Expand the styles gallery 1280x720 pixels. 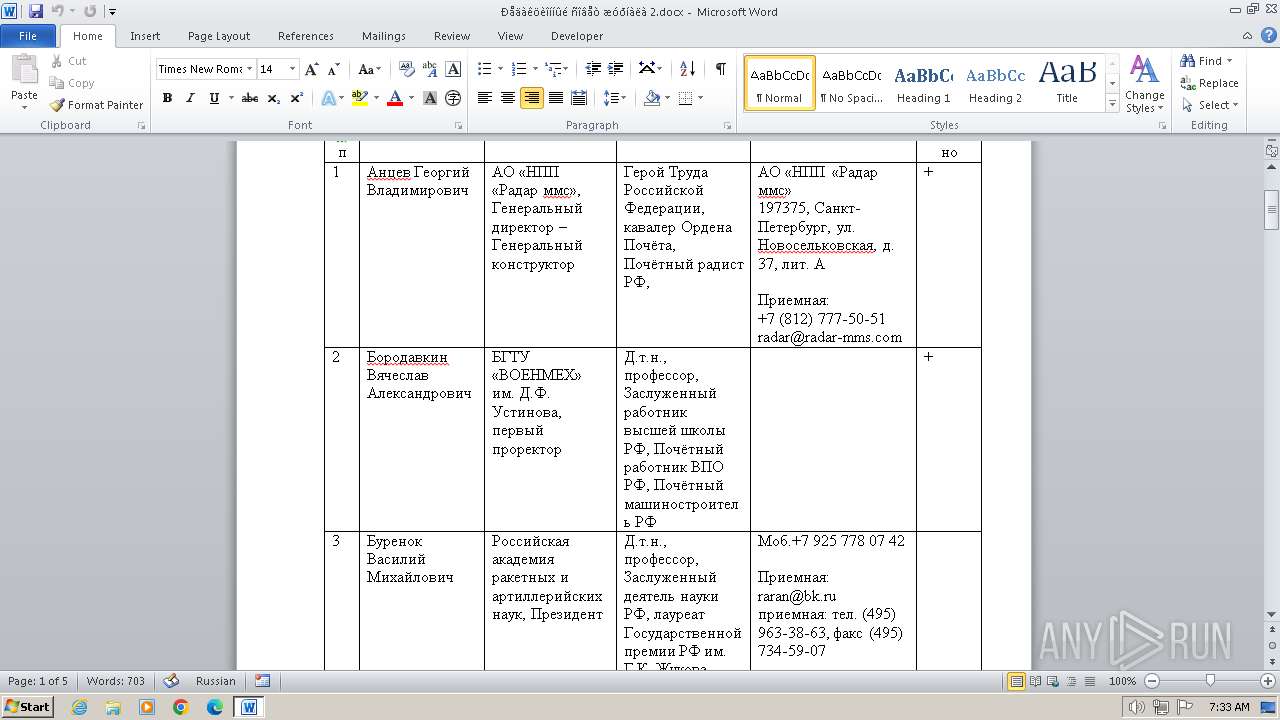pos(1112,104)
